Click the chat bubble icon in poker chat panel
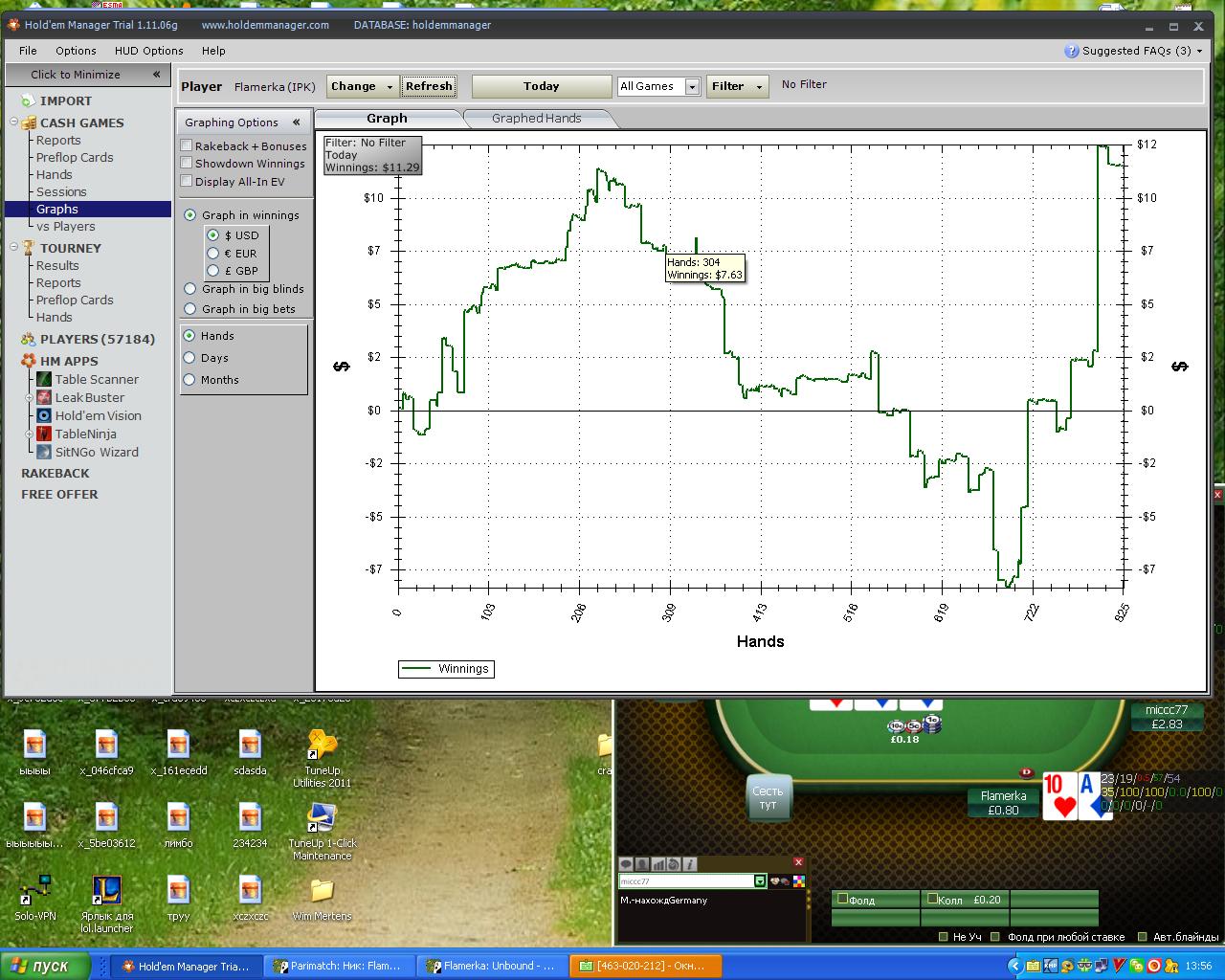The width and height of the screenshot is (1225, 980). [627, 864]
